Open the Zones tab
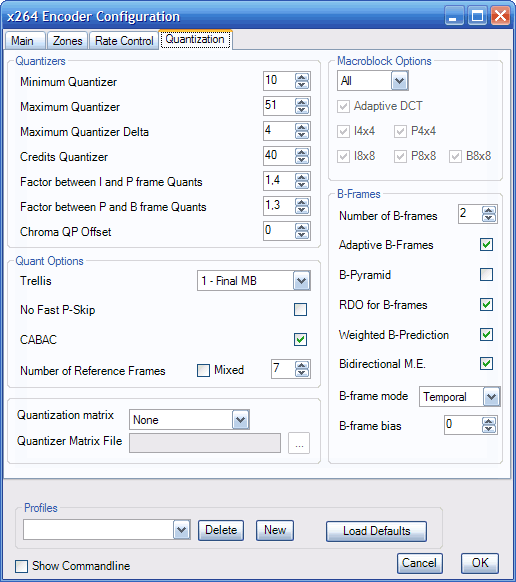Image resolution: width=516 pixels, height=582 pixels. pyautogui.click(x=67, y=40)
